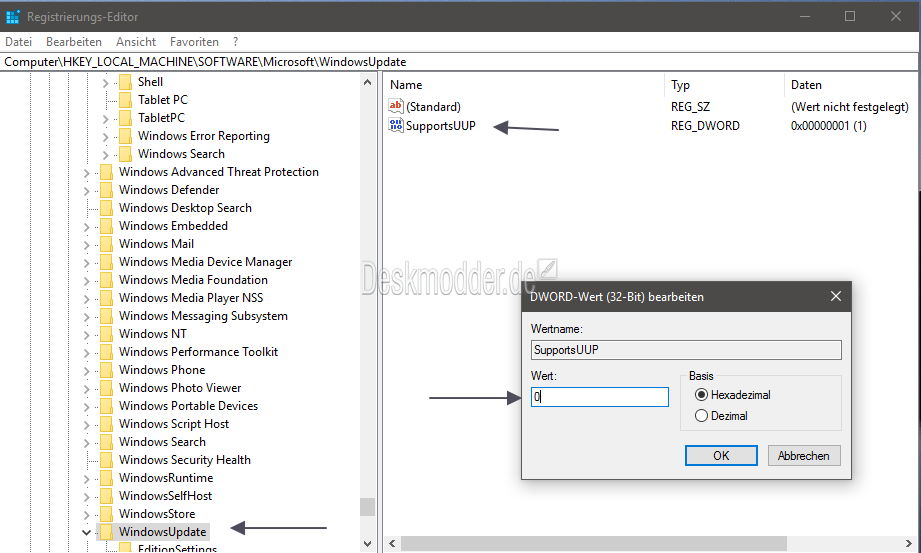Click the WindowsStore folder icon
Image resolution: width=921 pixels, height=553 pixels.
click(x=106, y=514)
